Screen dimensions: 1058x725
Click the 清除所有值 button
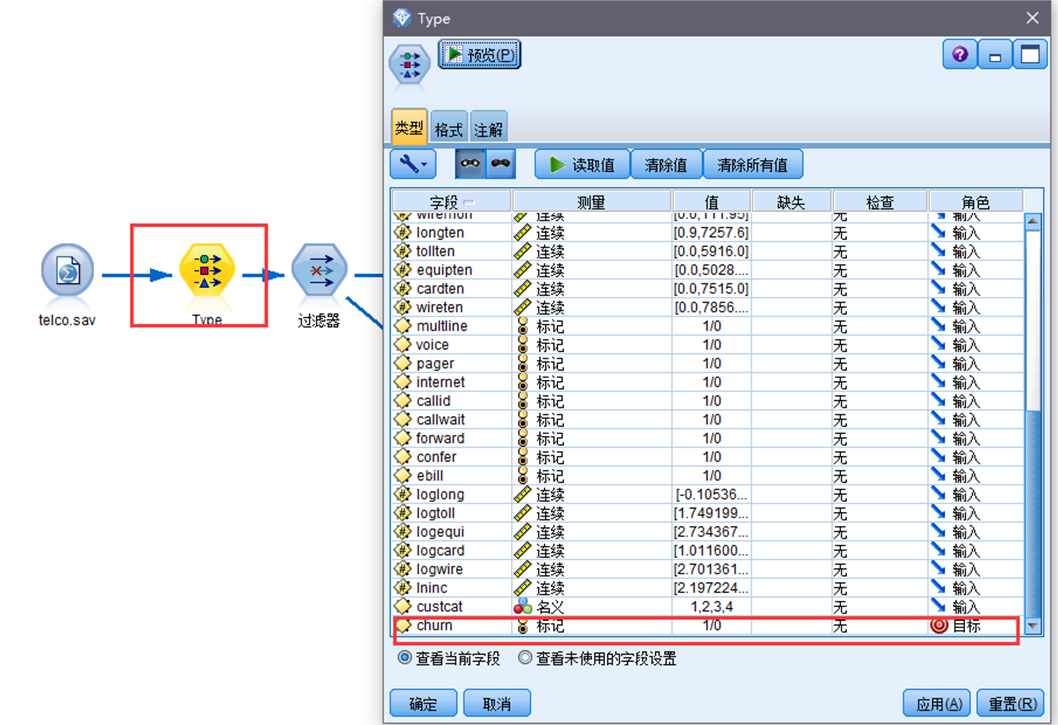click(x=752, y=165)
